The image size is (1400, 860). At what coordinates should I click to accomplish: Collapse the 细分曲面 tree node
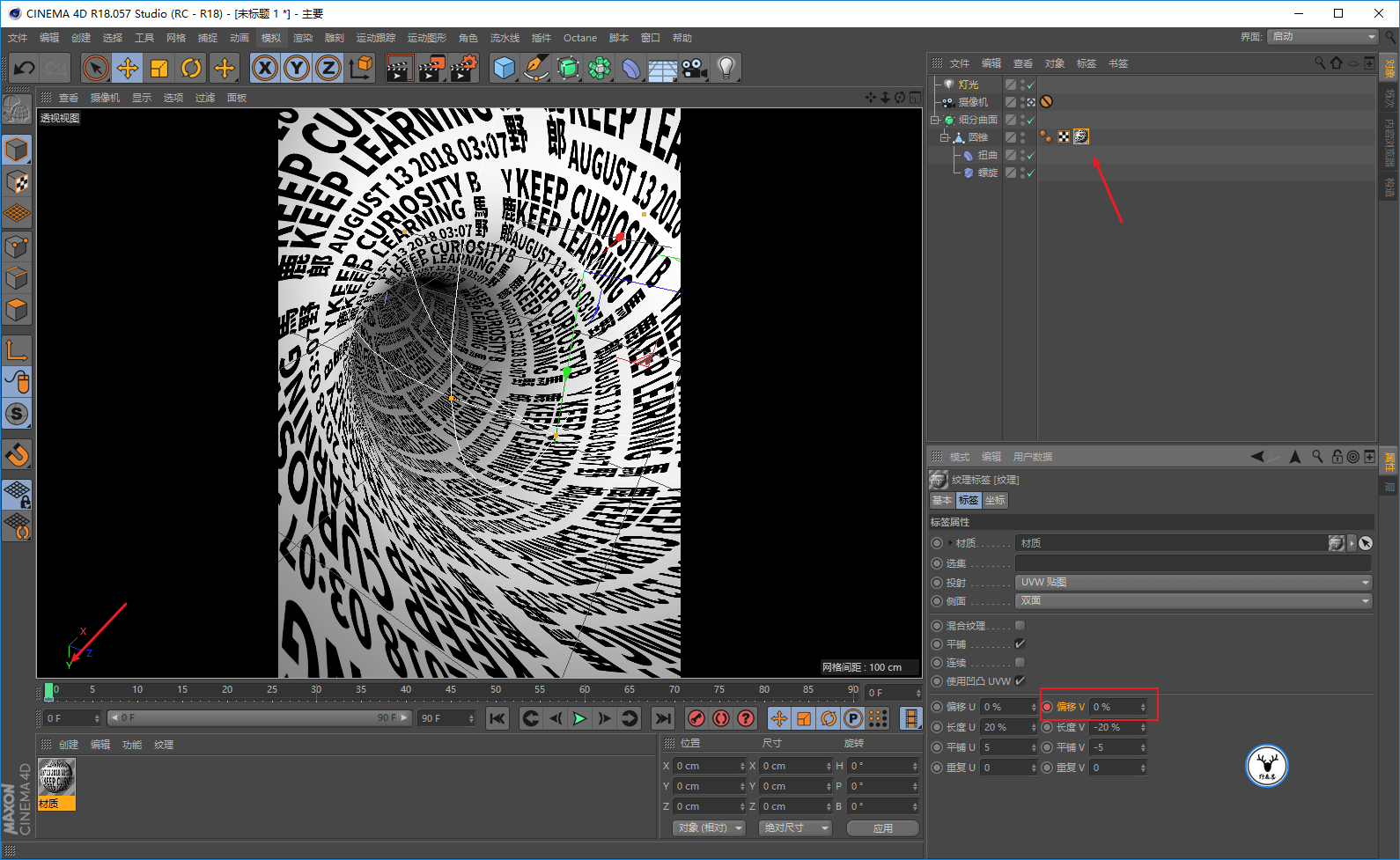tap(935, 120)
